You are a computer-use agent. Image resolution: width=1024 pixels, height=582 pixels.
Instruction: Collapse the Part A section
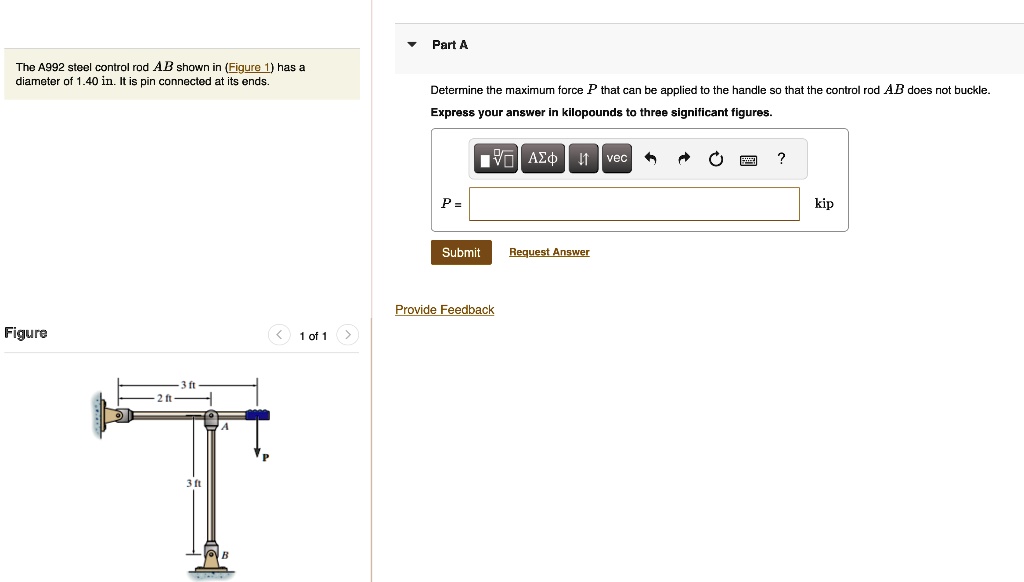point(410,44)
